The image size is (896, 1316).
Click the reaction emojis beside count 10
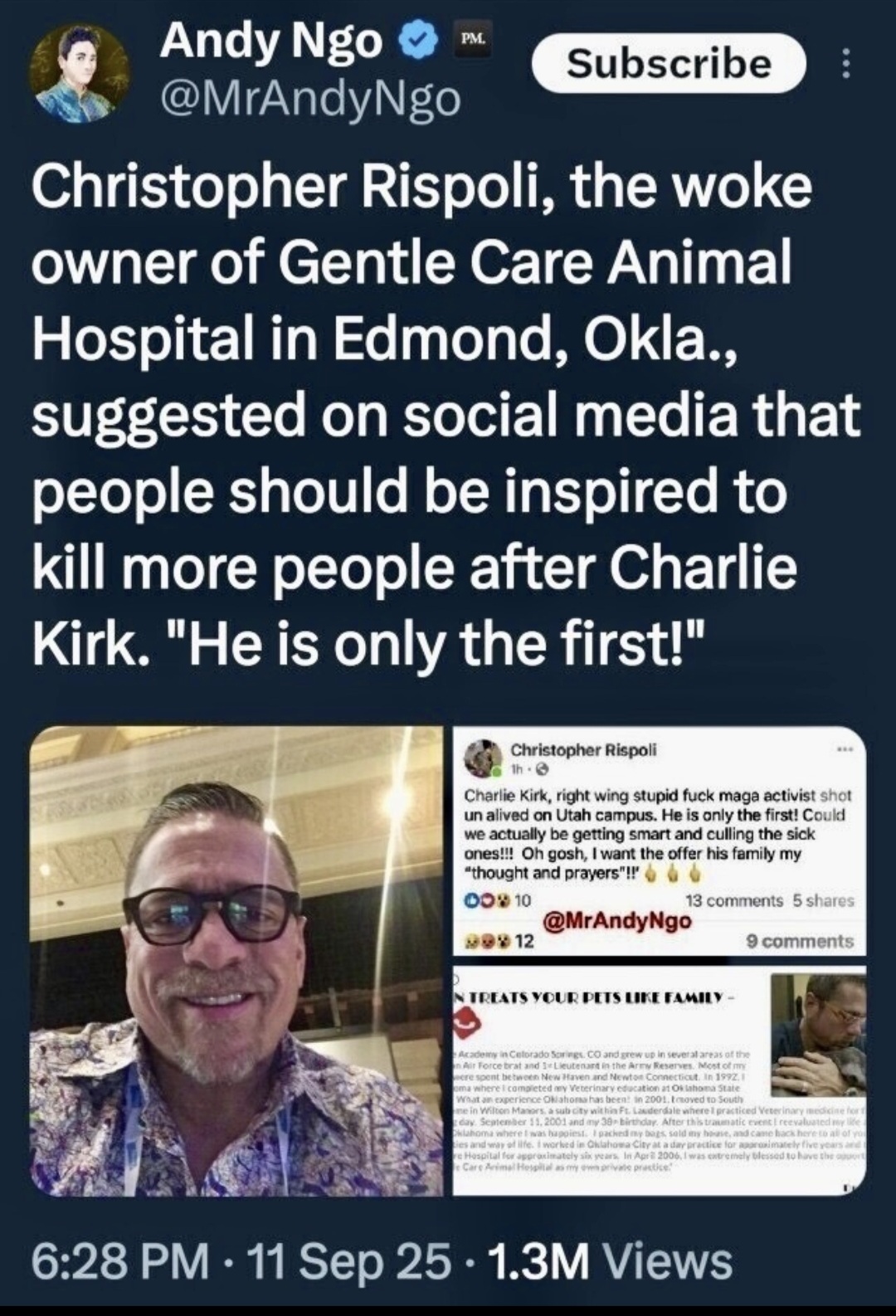(x=487, y=900)
